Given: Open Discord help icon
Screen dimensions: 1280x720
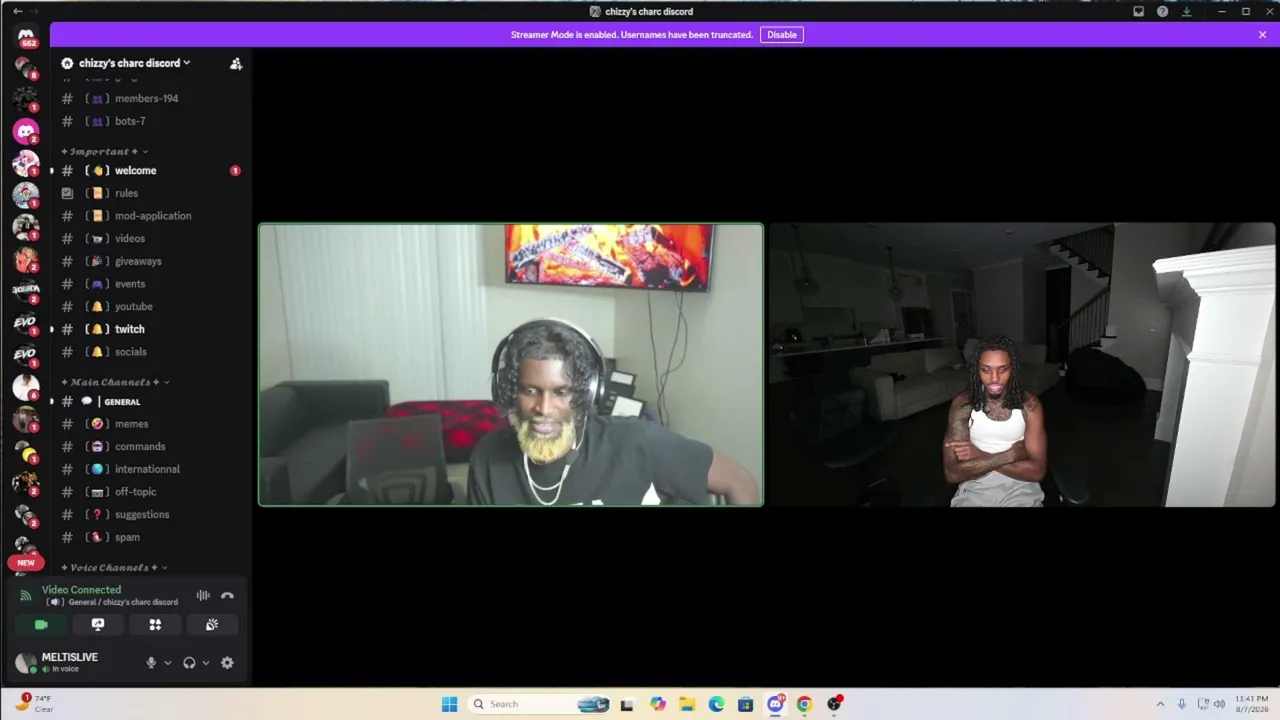Looking at the screenshot, I should click(x=1162, y=11).
